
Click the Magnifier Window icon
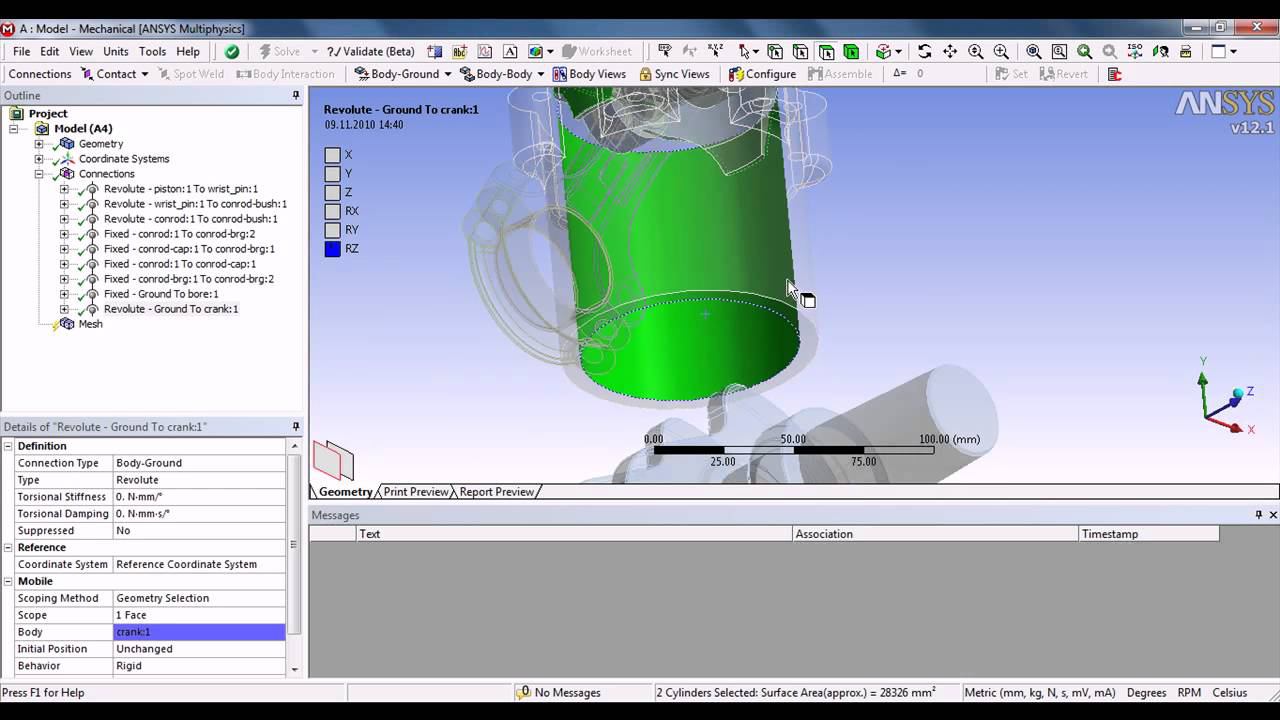1059,51
